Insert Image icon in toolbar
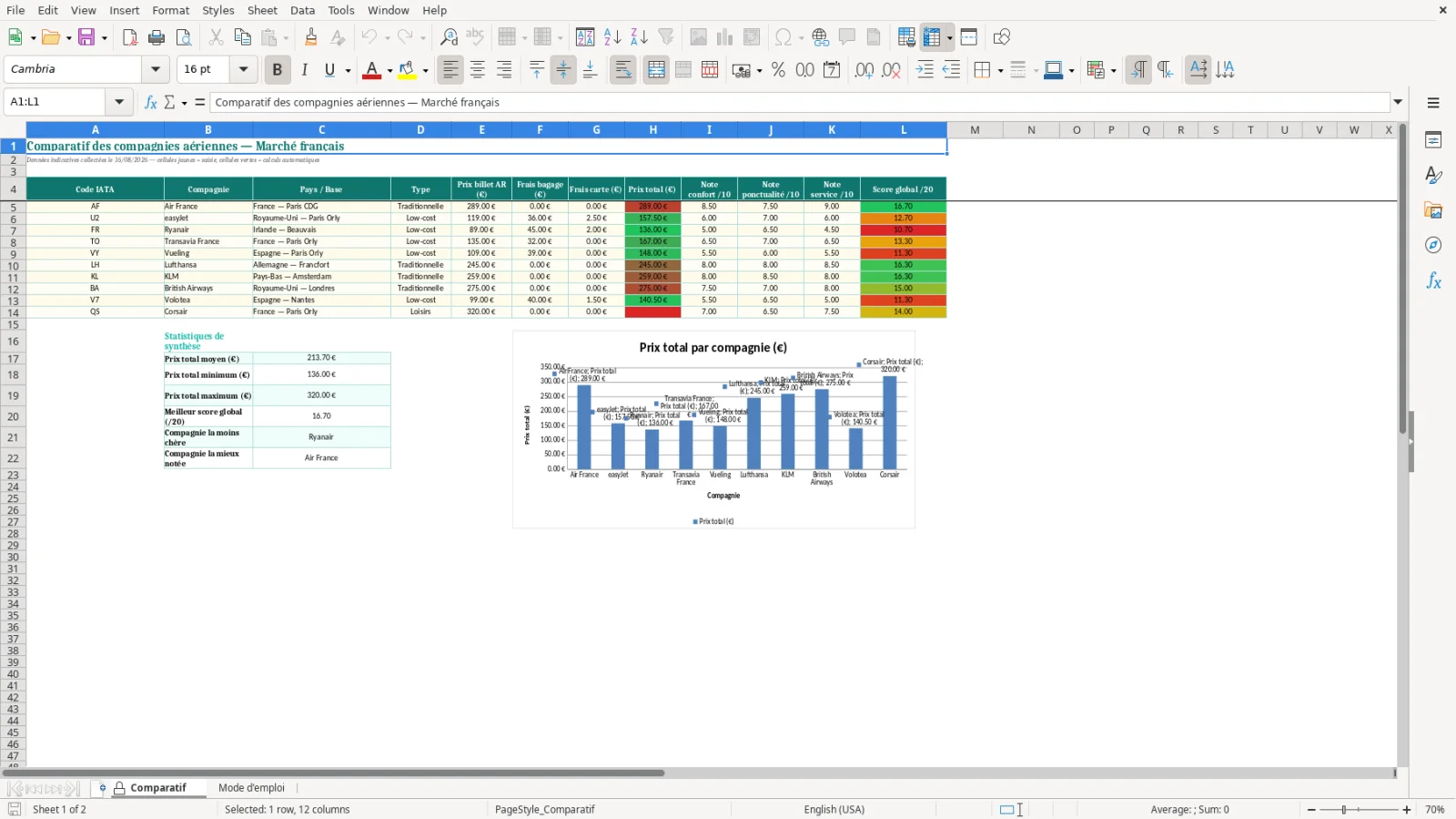1456x819 pixels. pos(698,37)
